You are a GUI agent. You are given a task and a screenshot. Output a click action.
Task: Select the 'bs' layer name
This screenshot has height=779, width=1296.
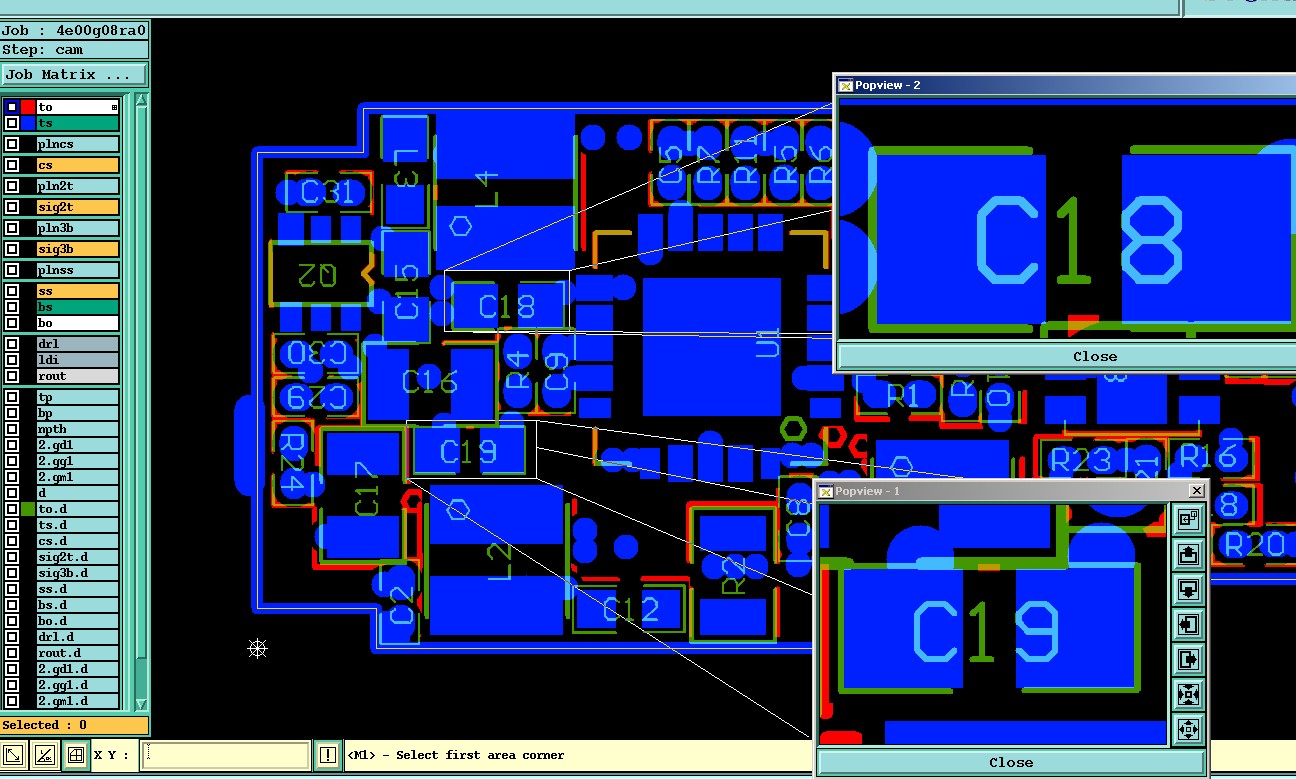coord(78,307)
